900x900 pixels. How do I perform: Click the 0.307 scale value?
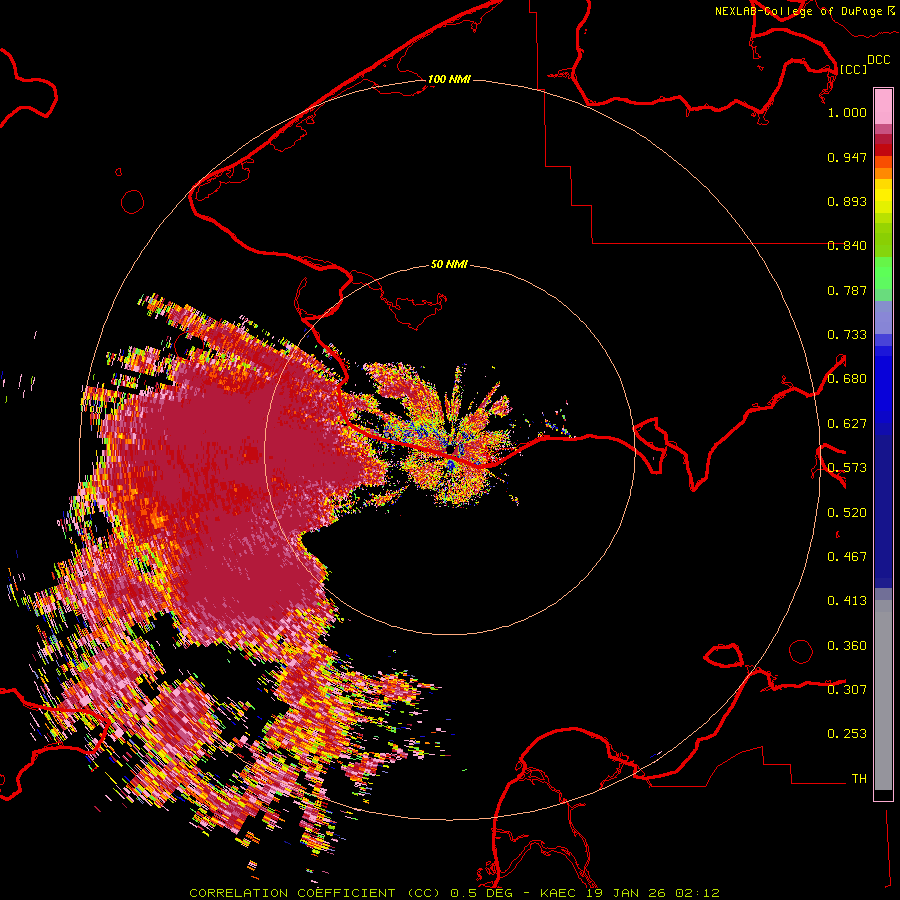tap(847, 689)
